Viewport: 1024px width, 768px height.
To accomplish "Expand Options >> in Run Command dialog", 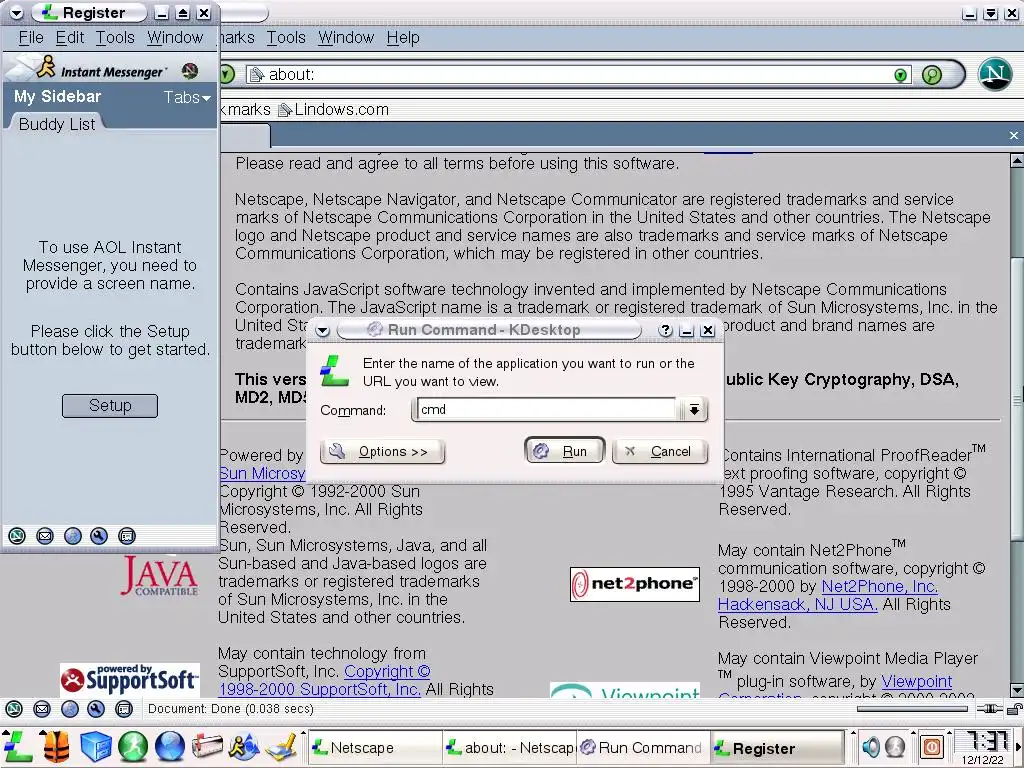I will coord(383,451).
